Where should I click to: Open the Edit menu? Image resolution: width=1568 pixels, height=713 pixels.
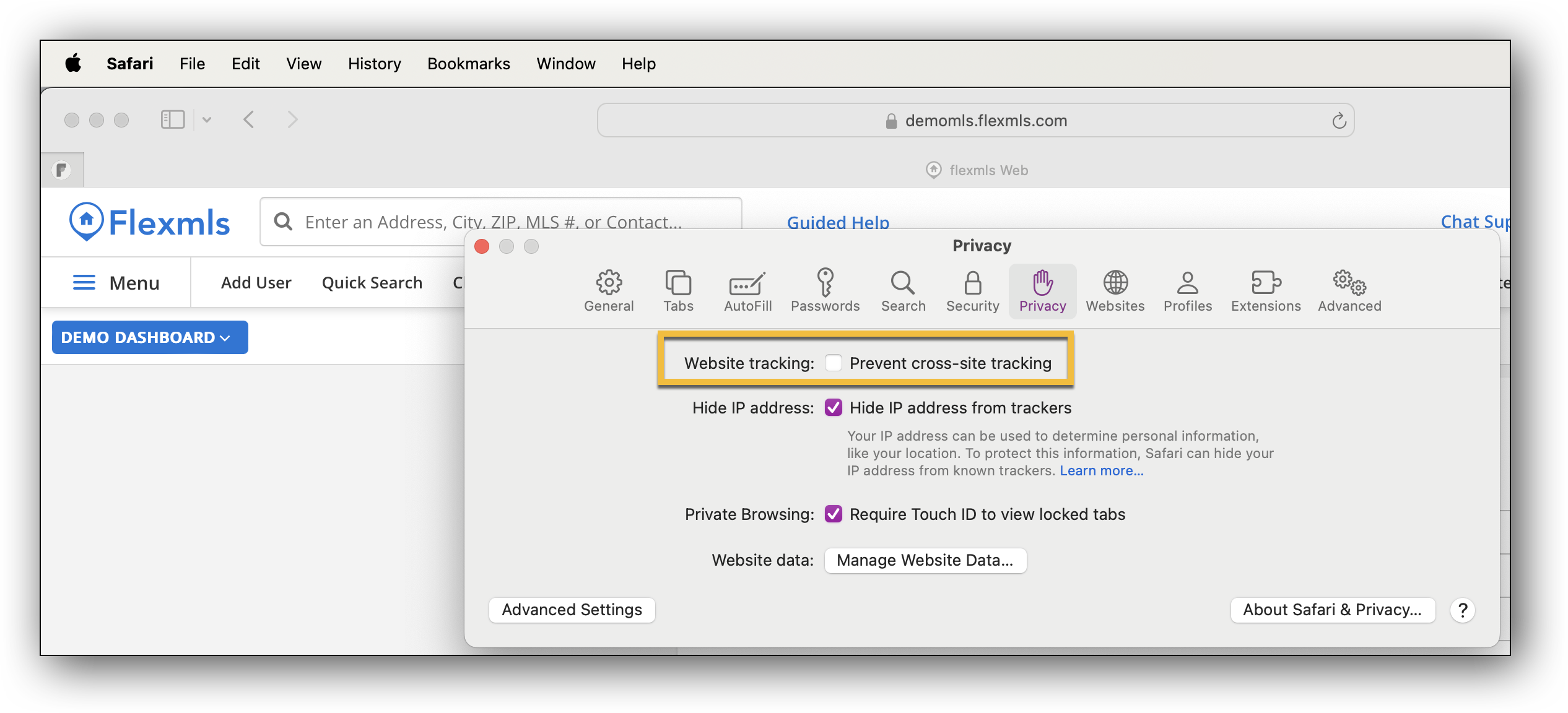(x=245, y=64)
